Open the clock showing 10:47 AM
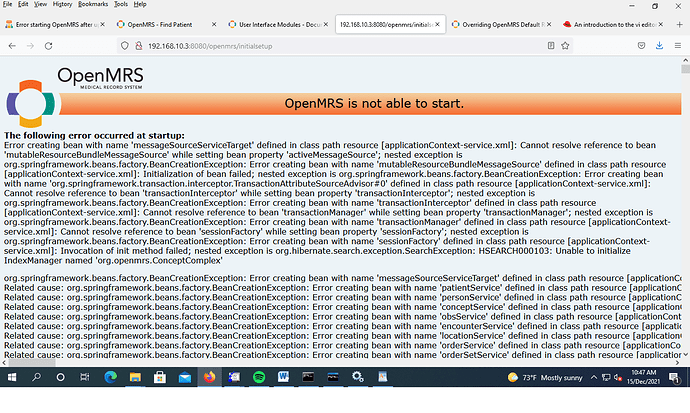 click(x=643, y=377)
